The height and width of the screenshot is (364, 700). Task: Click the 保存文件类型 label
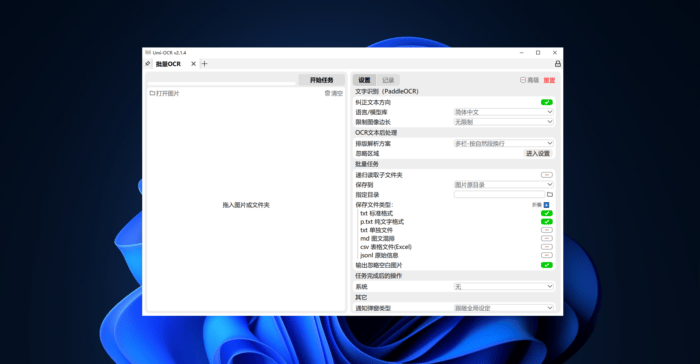click(x=374, y=205)
